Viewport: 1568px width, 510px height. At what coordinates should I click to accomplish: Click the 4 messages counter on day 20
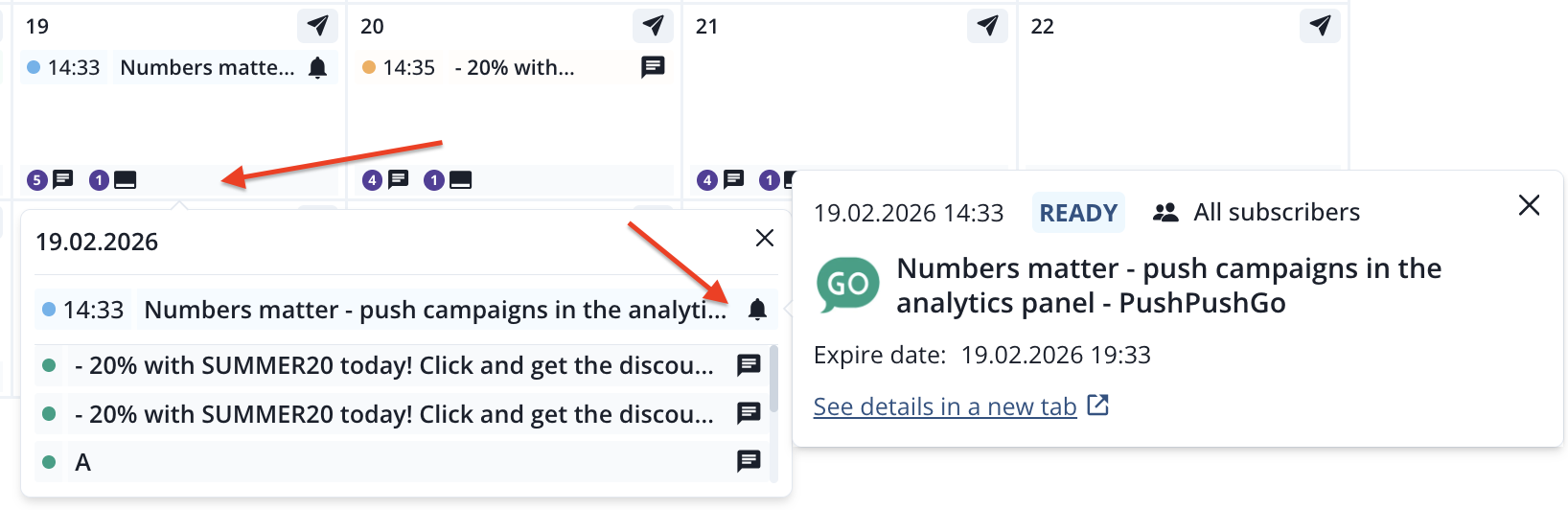click(386, 179)
